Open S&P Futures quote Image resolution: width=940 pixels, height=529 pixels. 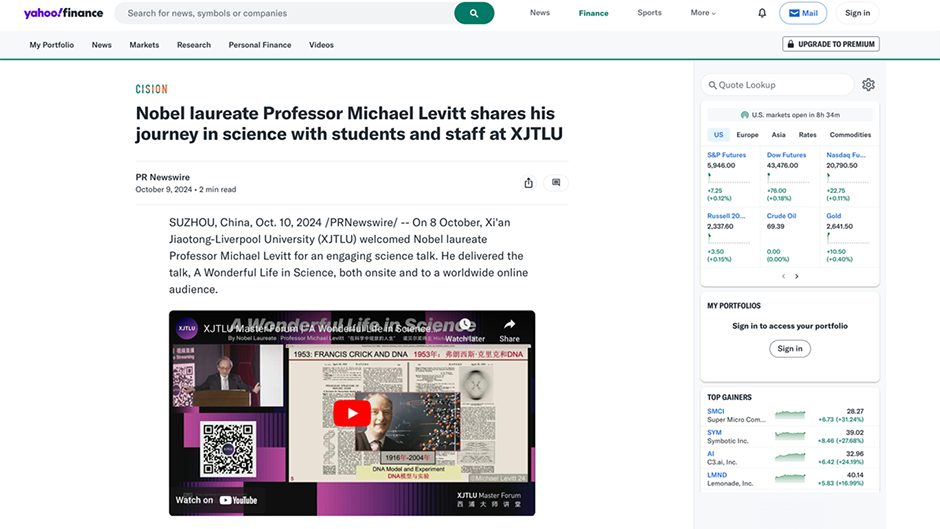click(726, 155)
